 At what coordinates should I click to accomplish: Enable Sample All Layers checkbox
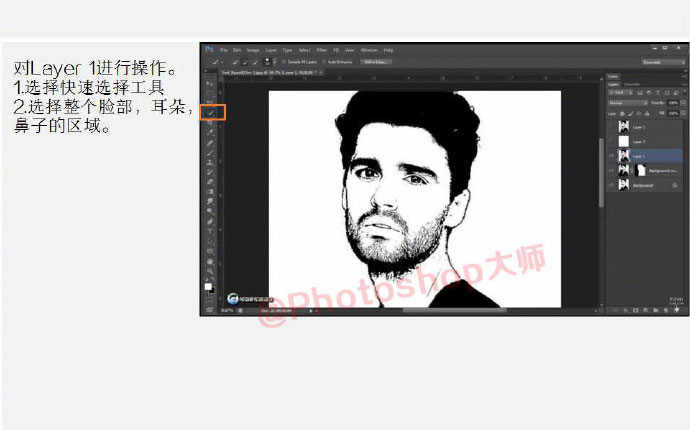pos(284,62)
